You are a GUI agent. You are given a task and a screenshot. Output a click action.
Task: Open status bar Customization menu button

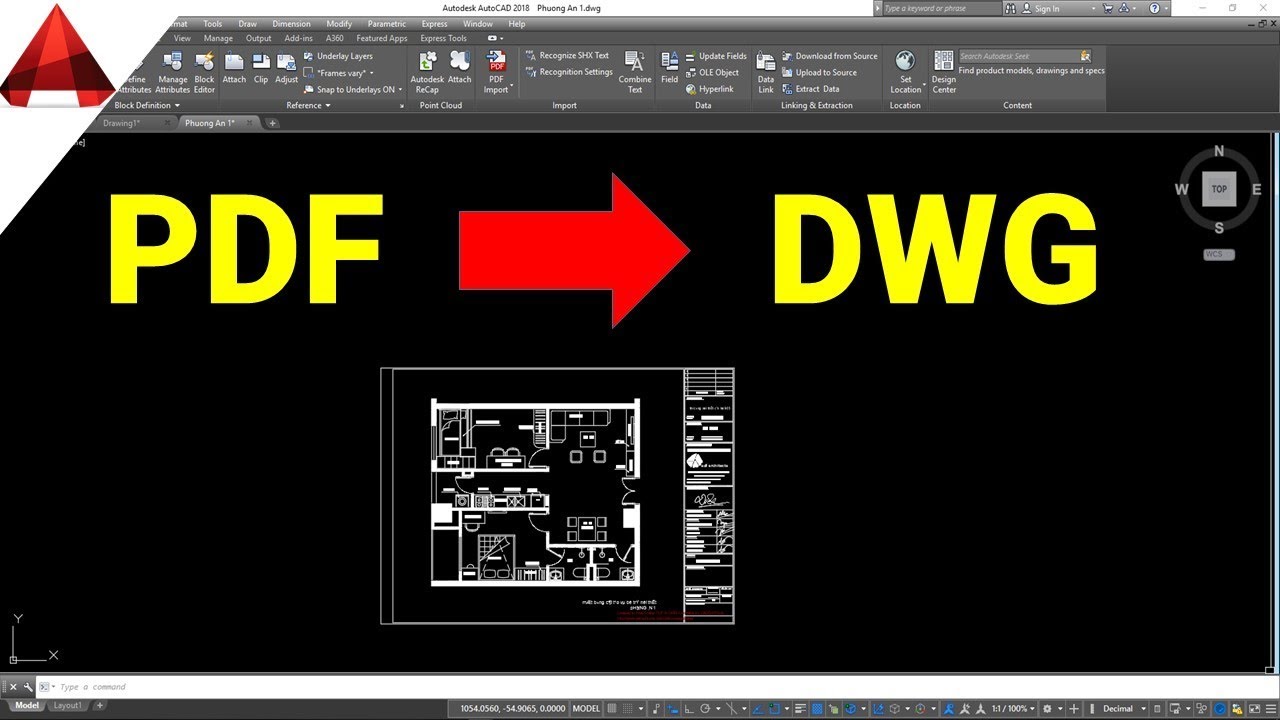[1269, 708]
